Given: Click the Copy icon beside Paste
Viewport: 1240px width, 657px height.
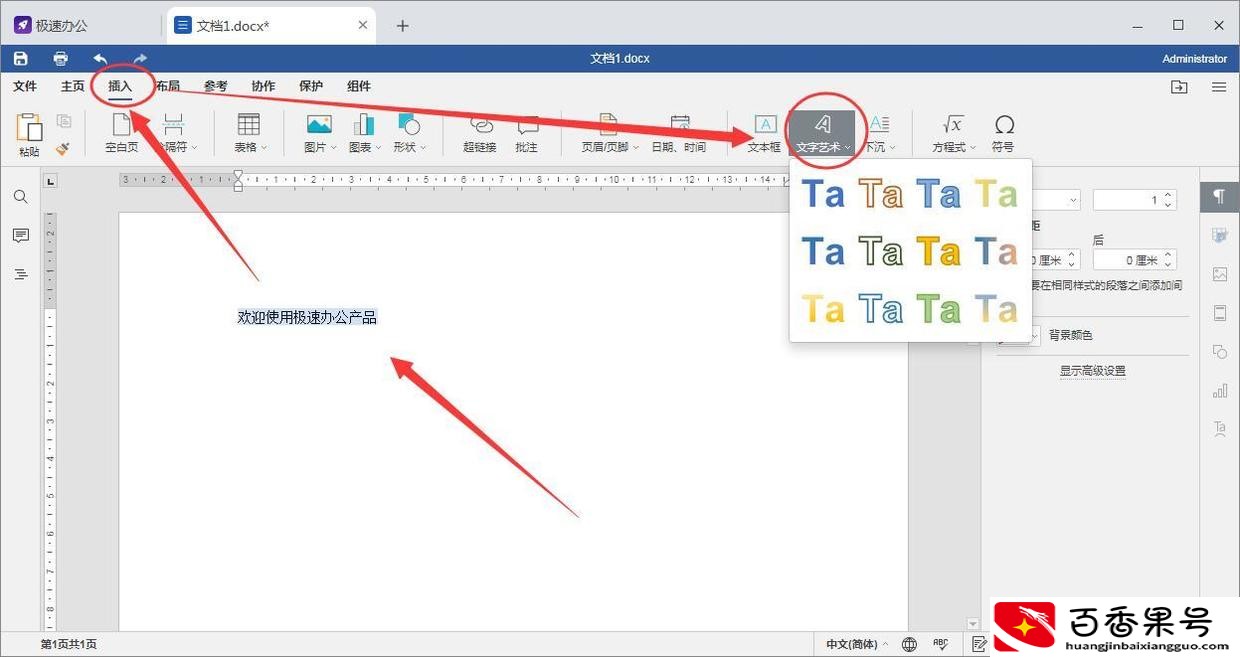Looking at the screenshot, I should pos(64,121).
